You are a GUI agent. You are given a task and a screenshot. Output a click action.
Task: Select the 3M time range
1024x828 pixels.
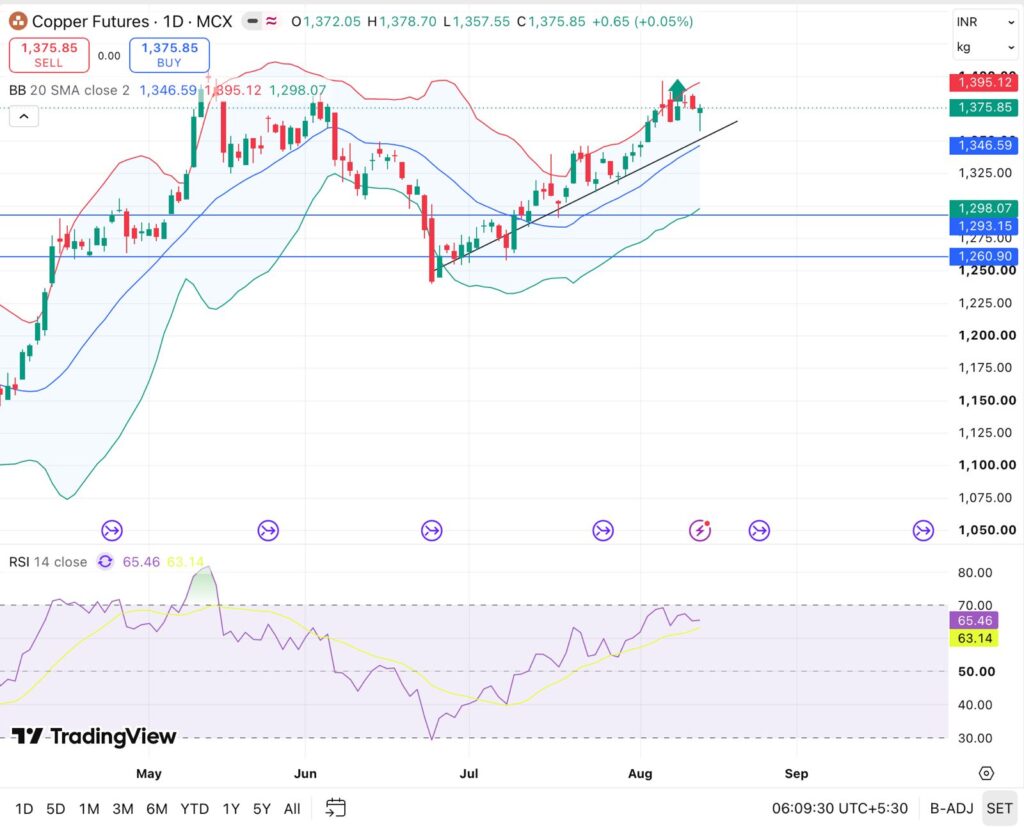pos(123,809)
